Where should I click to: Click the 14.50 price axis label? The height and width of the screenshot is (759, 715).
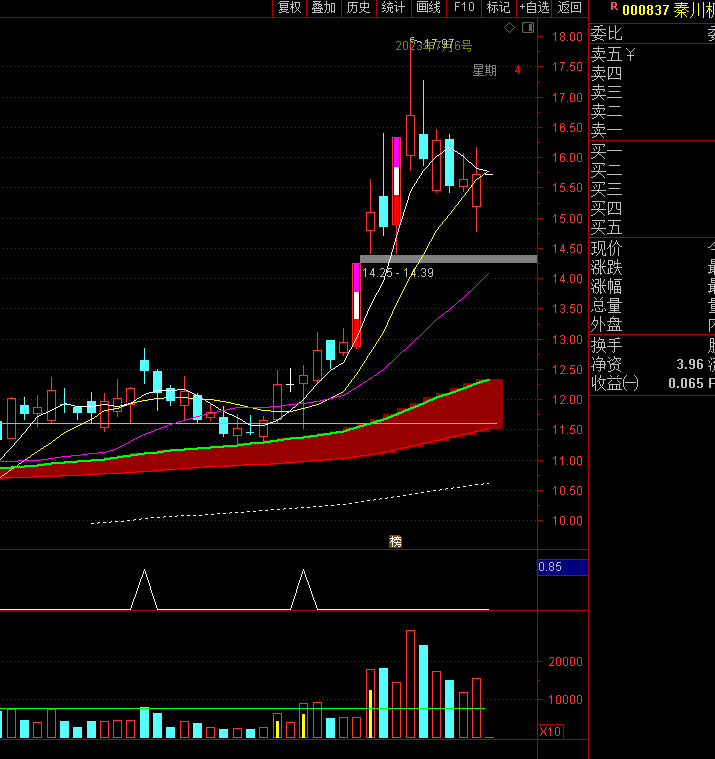pos(567,249)
